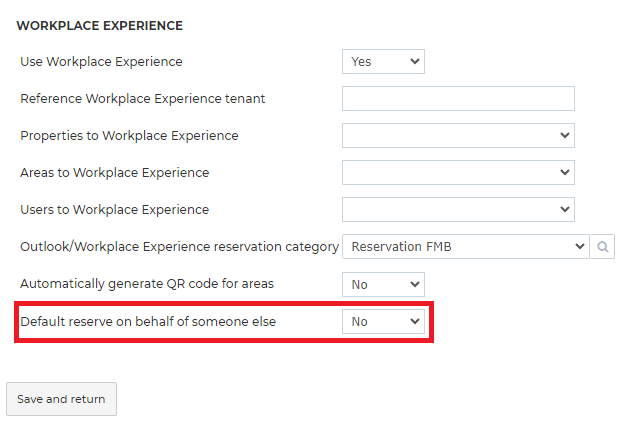
Task: Select the Reference Workplace Experience tenant label
Action: 142,99
